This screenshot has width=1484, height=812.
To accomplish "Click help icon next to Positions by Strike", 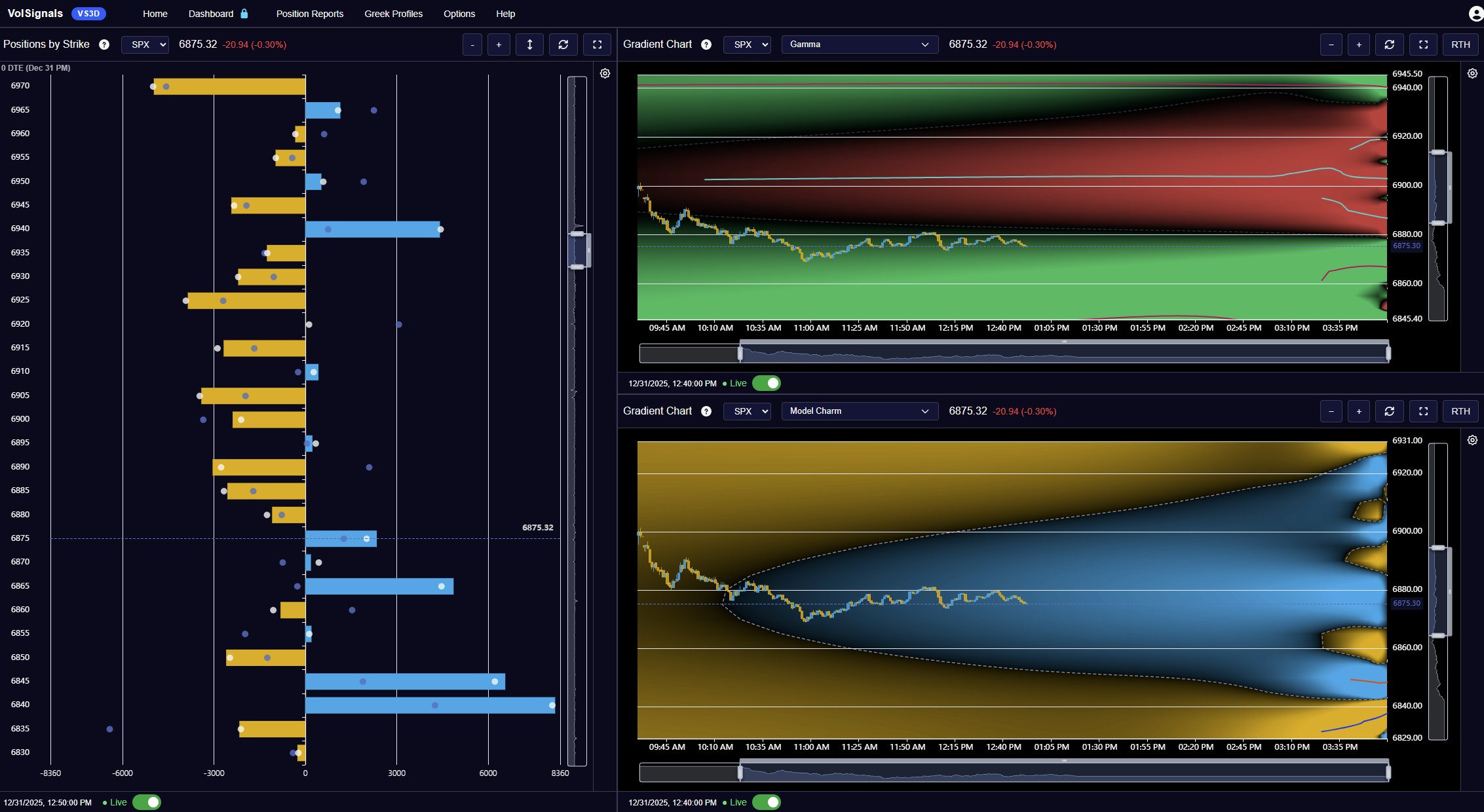I will [104, 45].
